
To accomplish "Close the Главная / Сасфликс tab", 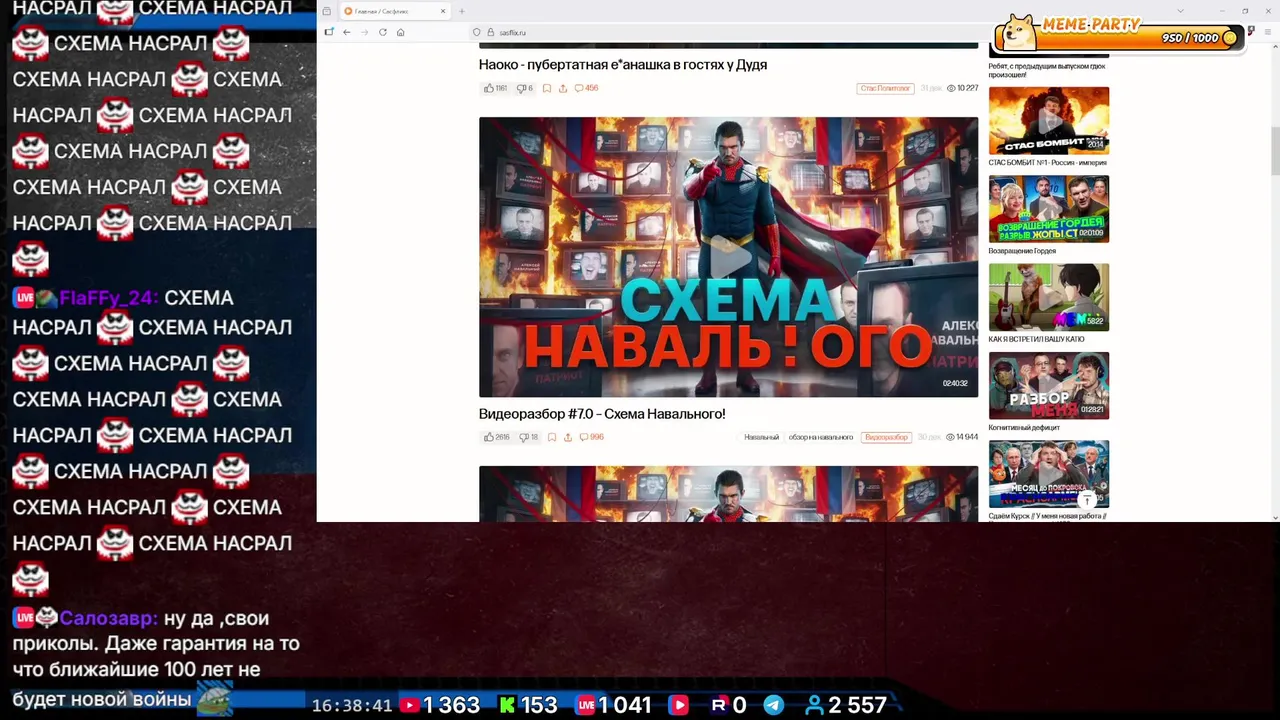I will 443,11.
